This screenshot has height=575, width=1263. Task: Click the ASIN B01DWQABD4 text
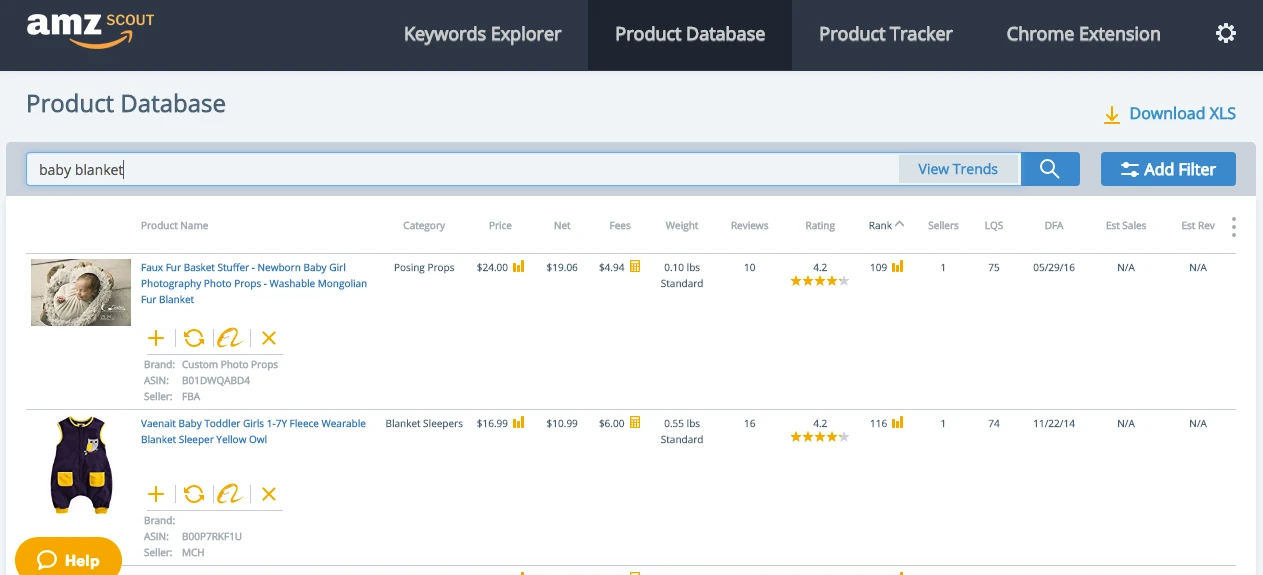click(216, 381)
